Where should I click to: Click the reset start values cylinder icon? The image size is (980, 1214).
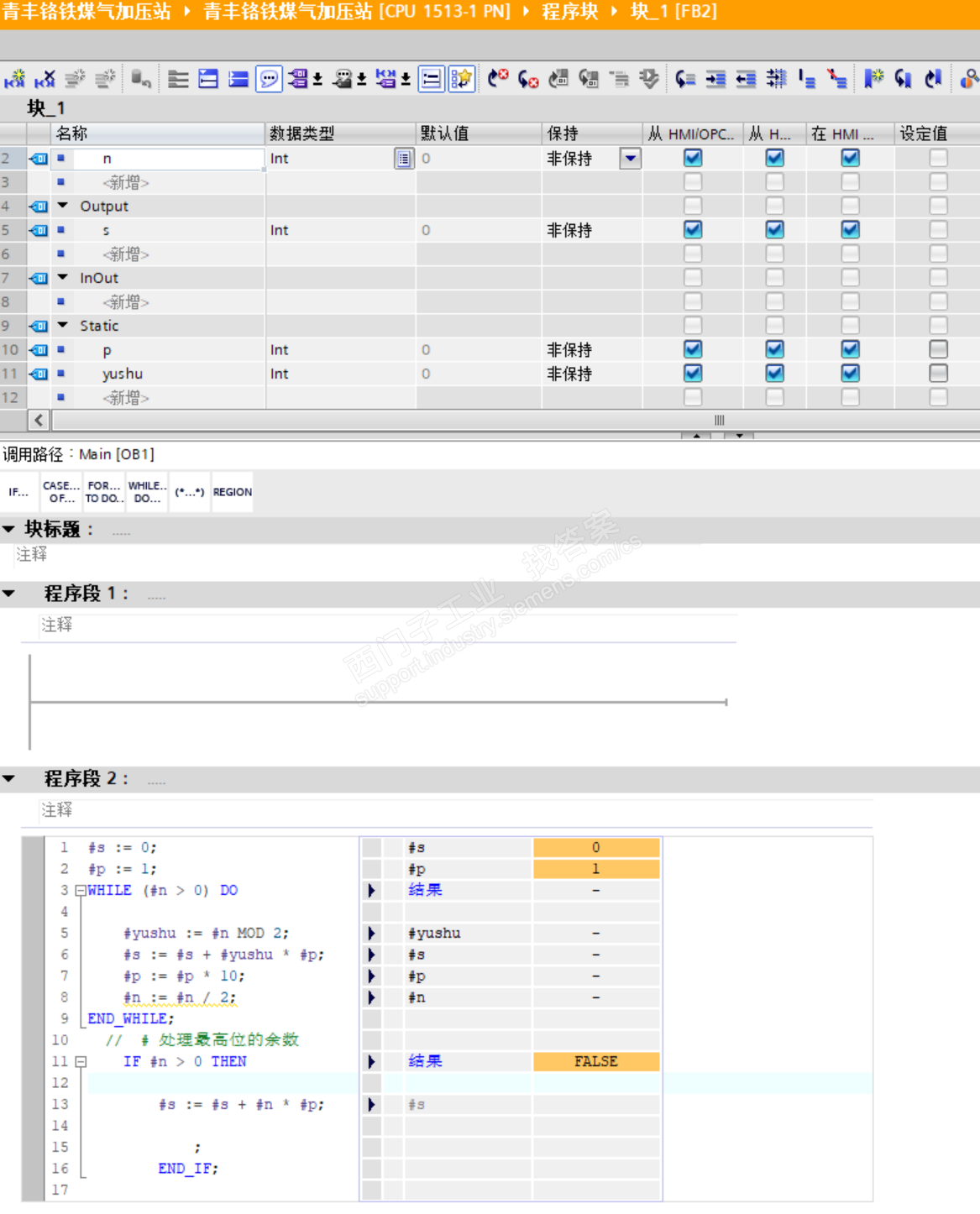pyautogui.click(x=141, y=79)
